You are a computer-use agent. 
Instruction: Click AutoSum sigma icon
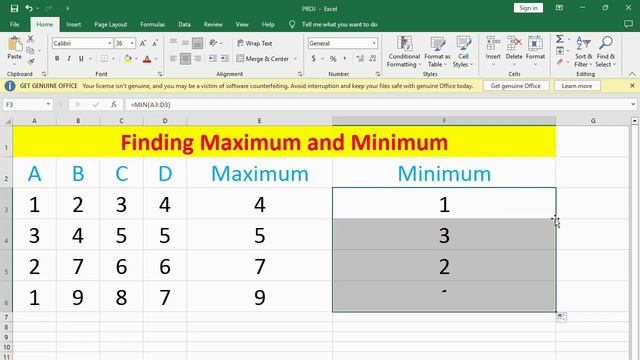click(560, 39)
